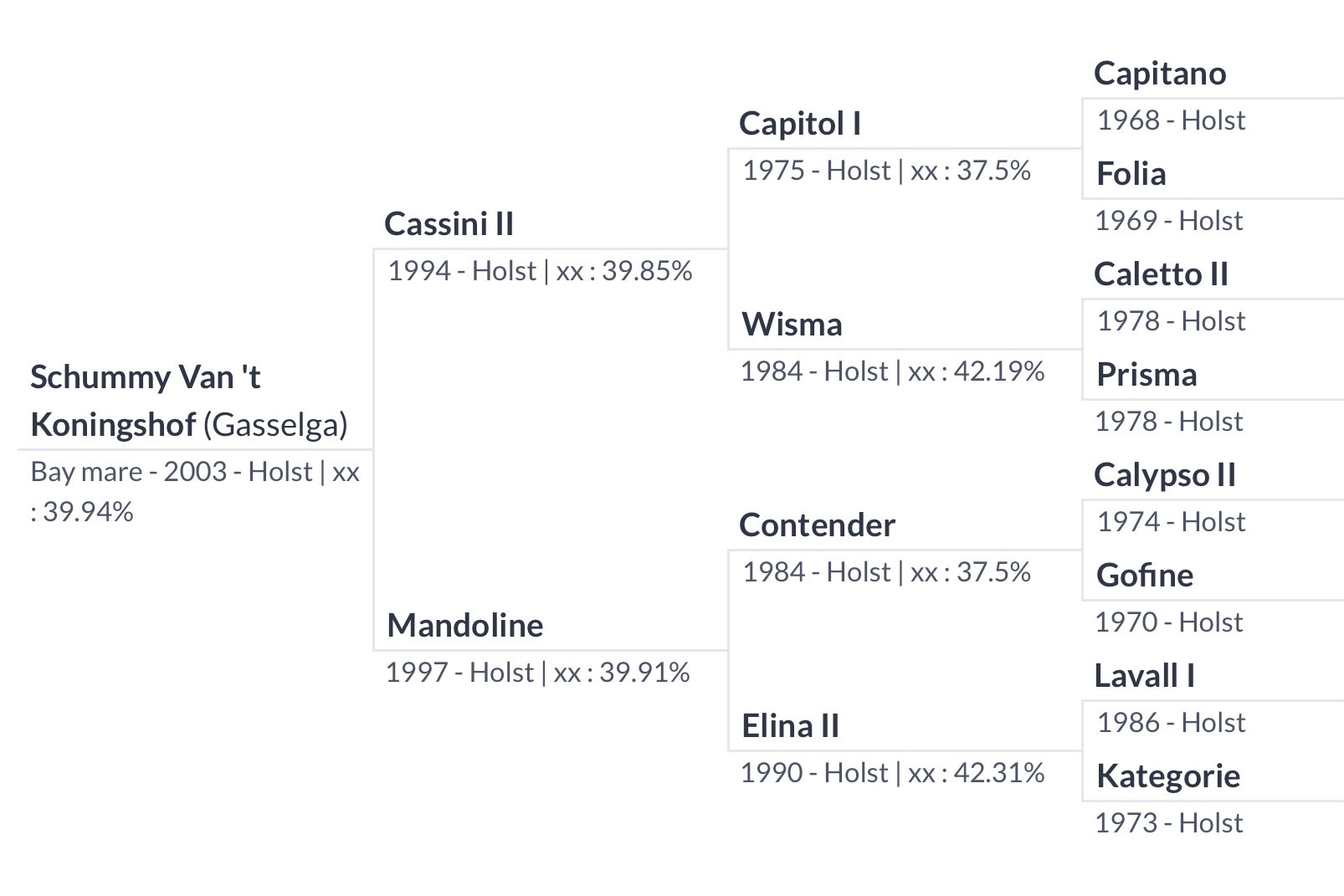Viewport: 1344px width, 896px height.
Task: Click Wisma's xx 42.19% details line
Action: pos(892,371)
